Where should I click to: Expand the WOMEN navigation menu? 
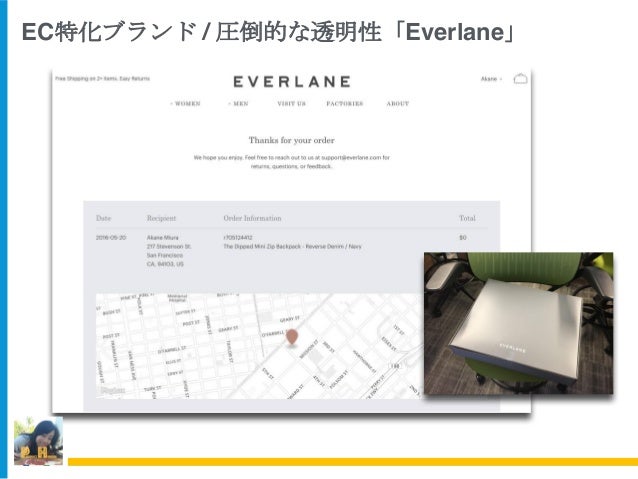tap(186, 104)
